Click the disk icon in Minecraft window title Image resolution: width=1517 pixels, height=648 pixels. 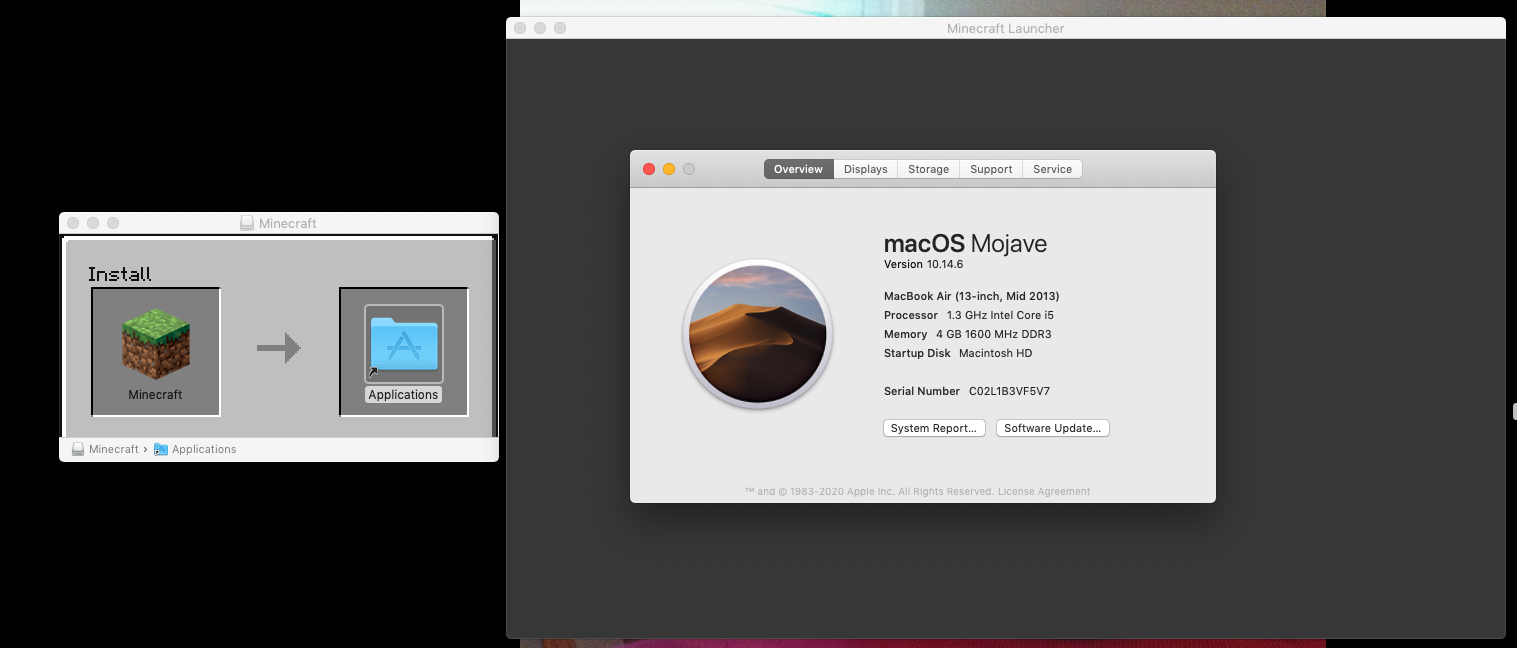pos(247,223)
